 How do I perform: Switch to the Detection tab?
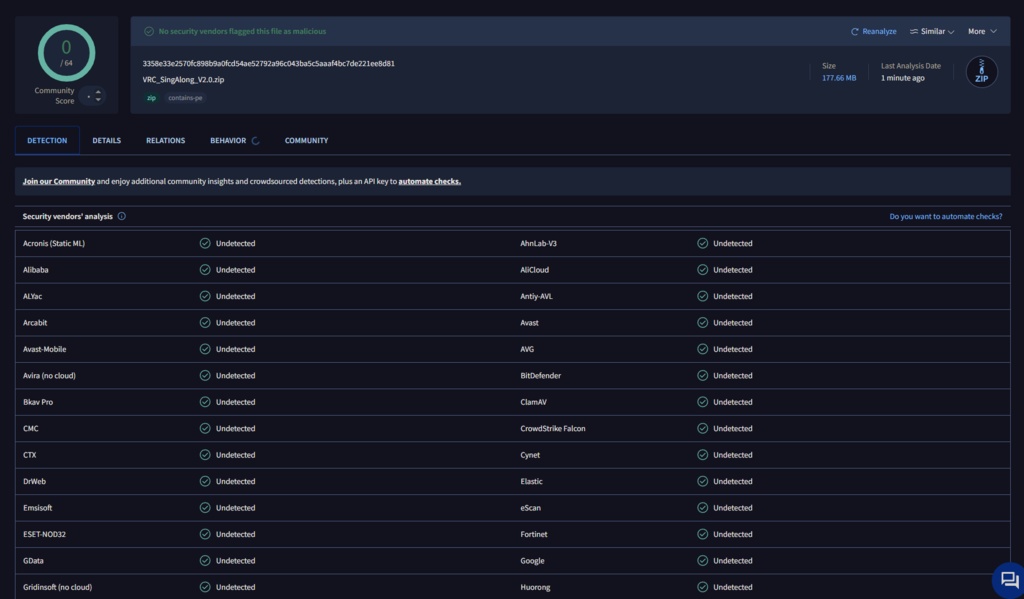pos(47,140)
